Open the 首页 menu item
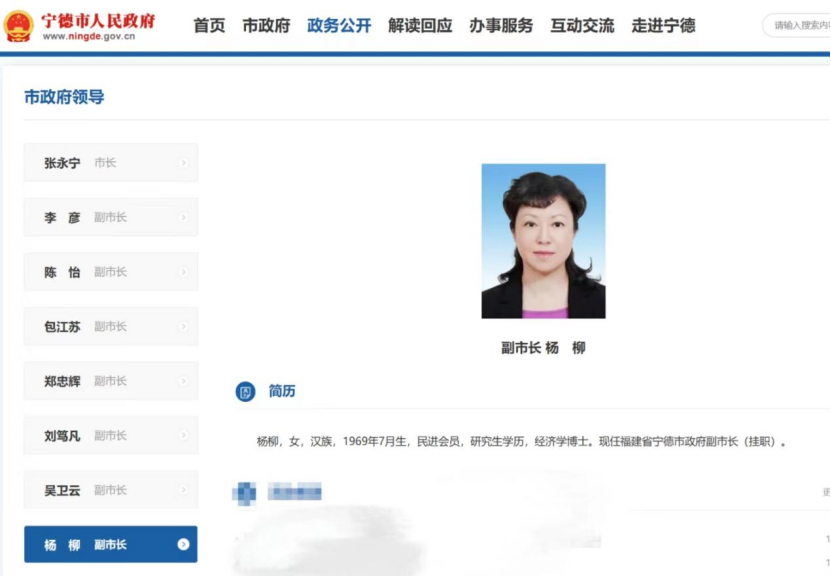This screenshot has width=831, height=576. coord(207,27)
